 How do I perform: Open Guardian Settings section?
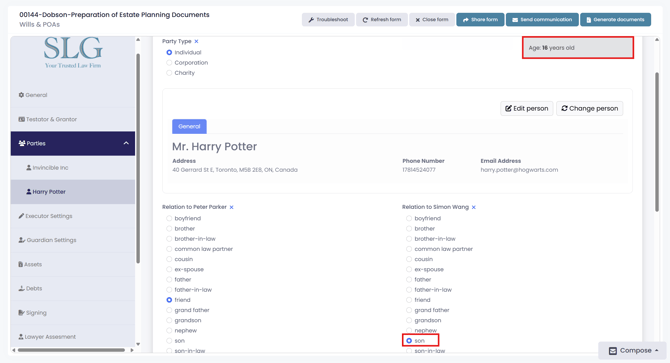click(x=73, y=240)
